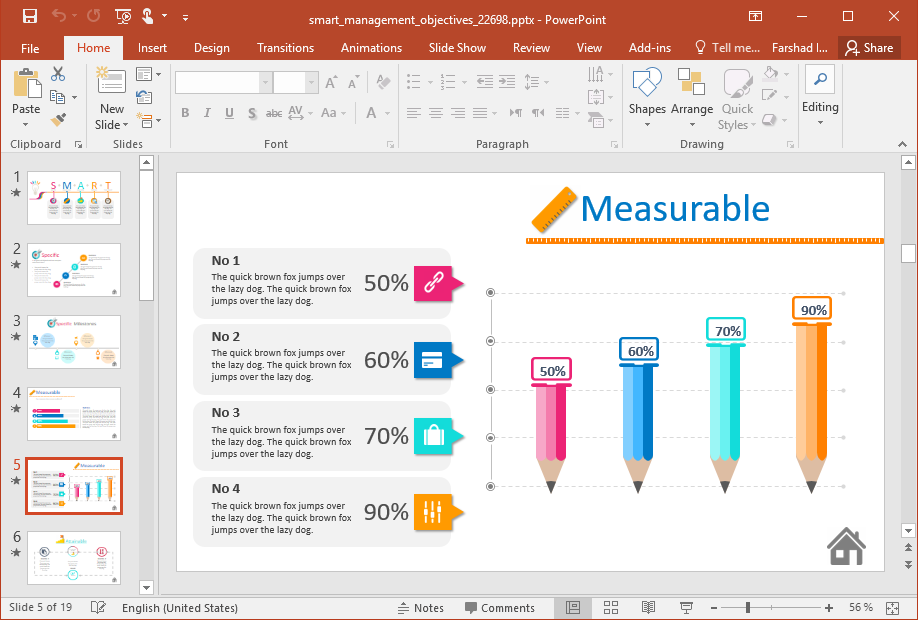Viewport: 918px width, 620px height.
Task: Select slide 3 thumbnail in slide panel
Action: (x=74, y=342)
